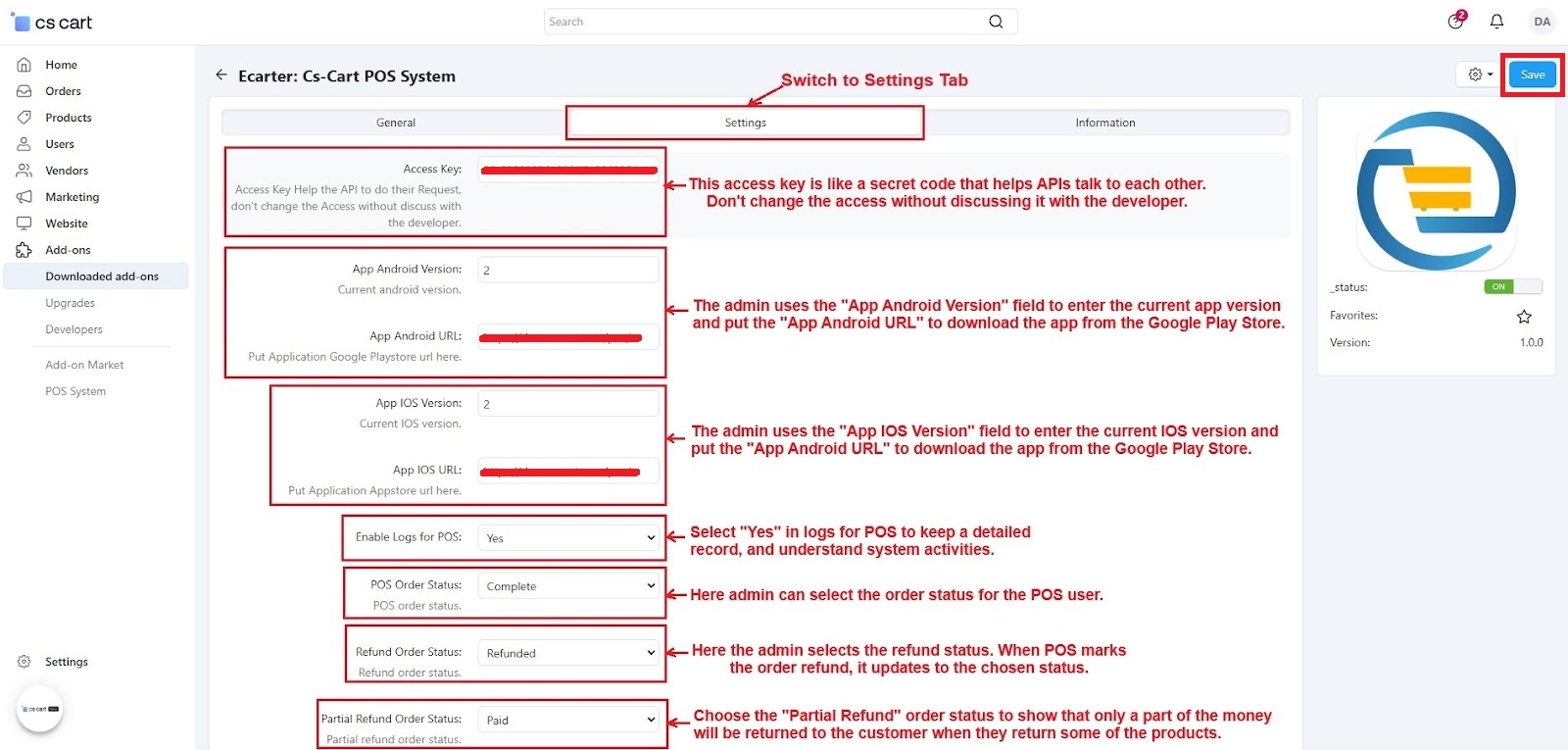Click the Settings gear icon in sidebar

[x=24, y=662]
